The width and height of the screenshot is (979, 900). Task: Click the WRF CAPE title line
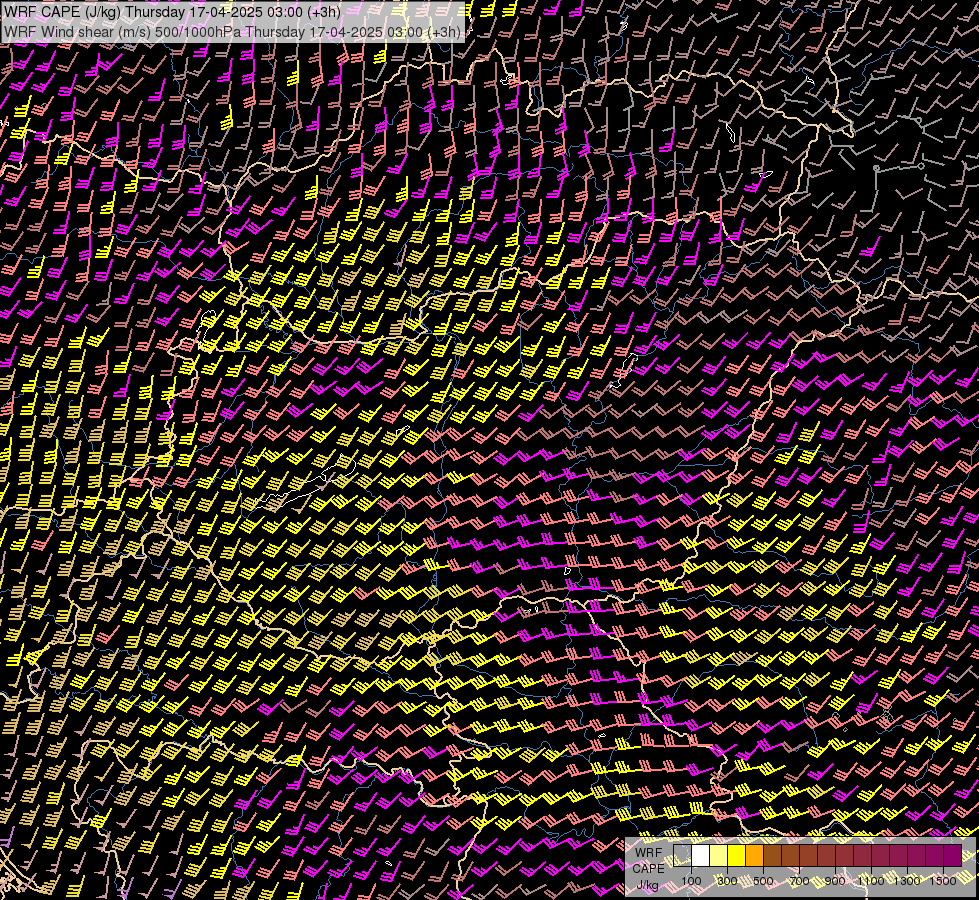pyautogui.click(x=172, y=12)
